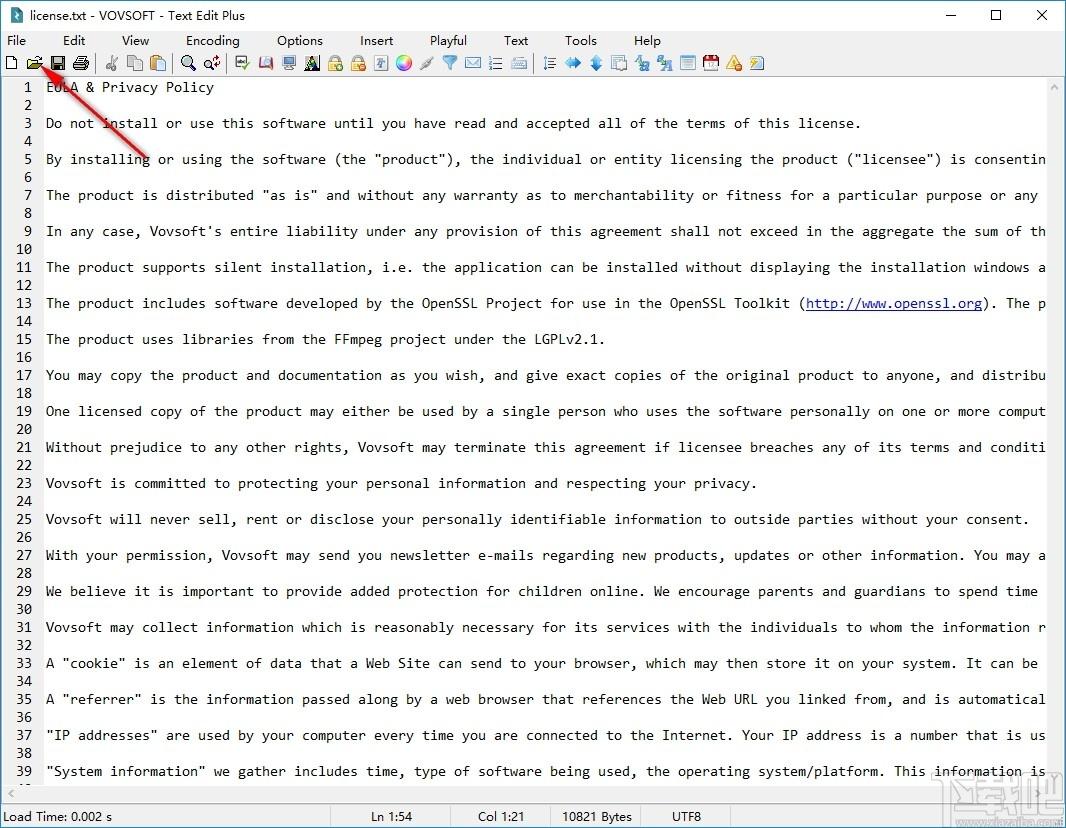1066x828 pixels.
Task: Click the yellow warning triangle icon
Action: 734,63
